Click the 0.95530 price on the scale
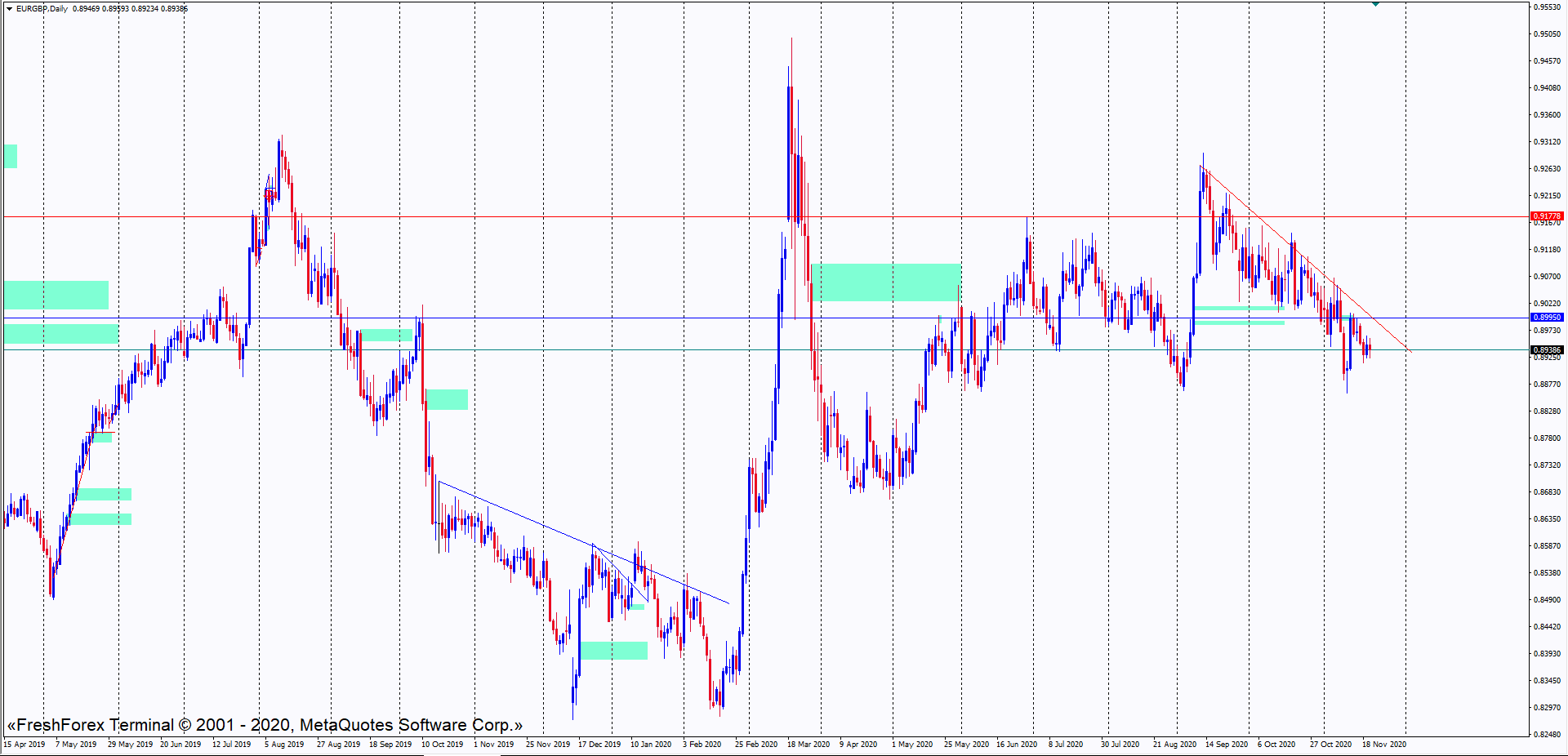1568x756 pixels. point(1547,7)
